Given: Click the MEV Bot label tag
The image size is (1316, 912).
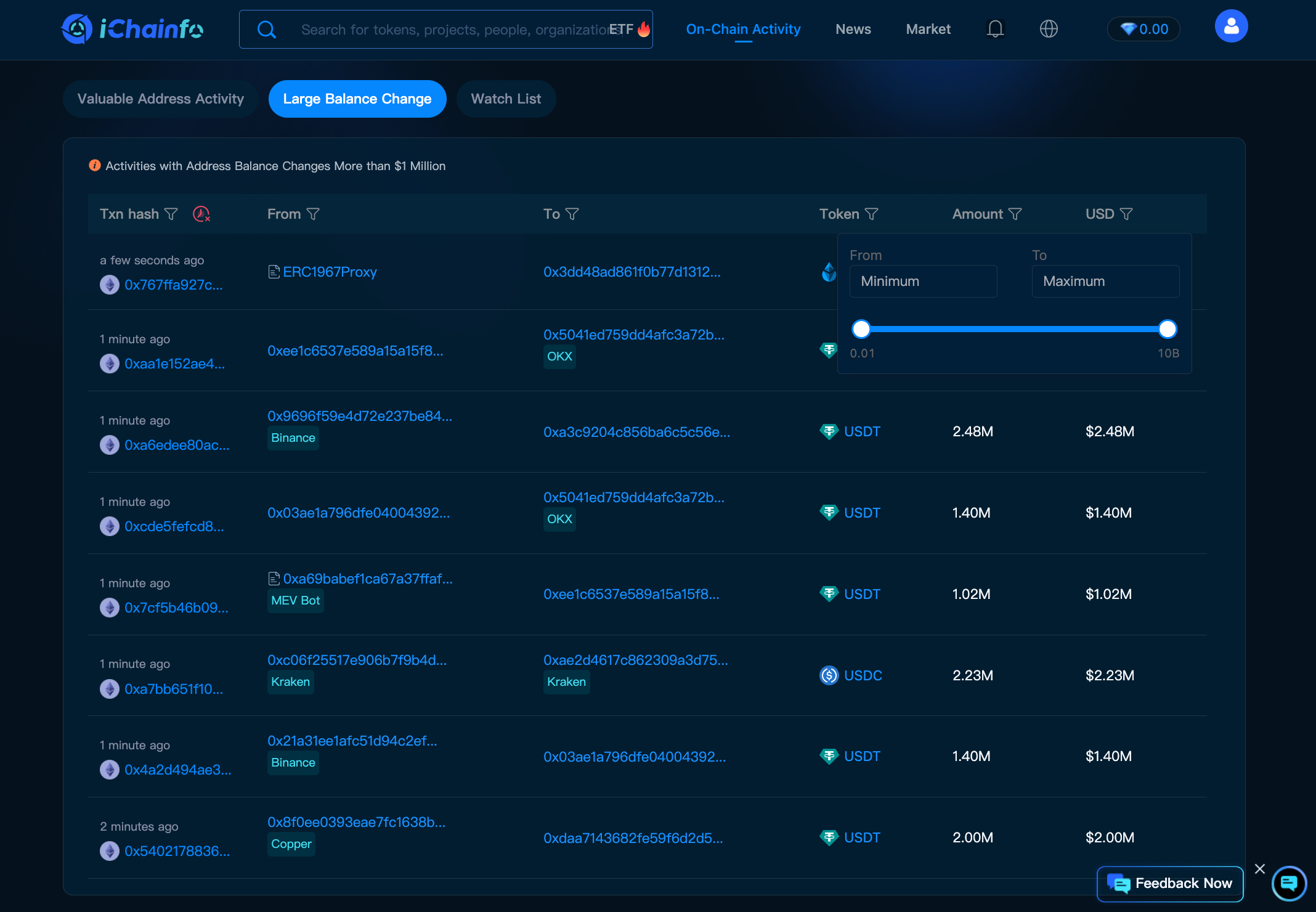Looking at the screenshot, I should (x=296, y=600).
